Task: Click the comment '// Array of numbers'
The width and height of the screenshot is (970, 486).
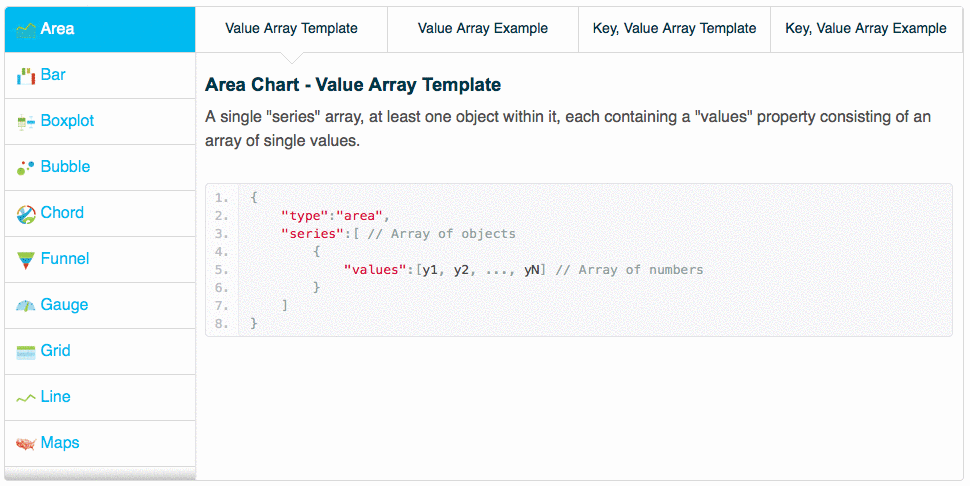Action: coord(629,270)
